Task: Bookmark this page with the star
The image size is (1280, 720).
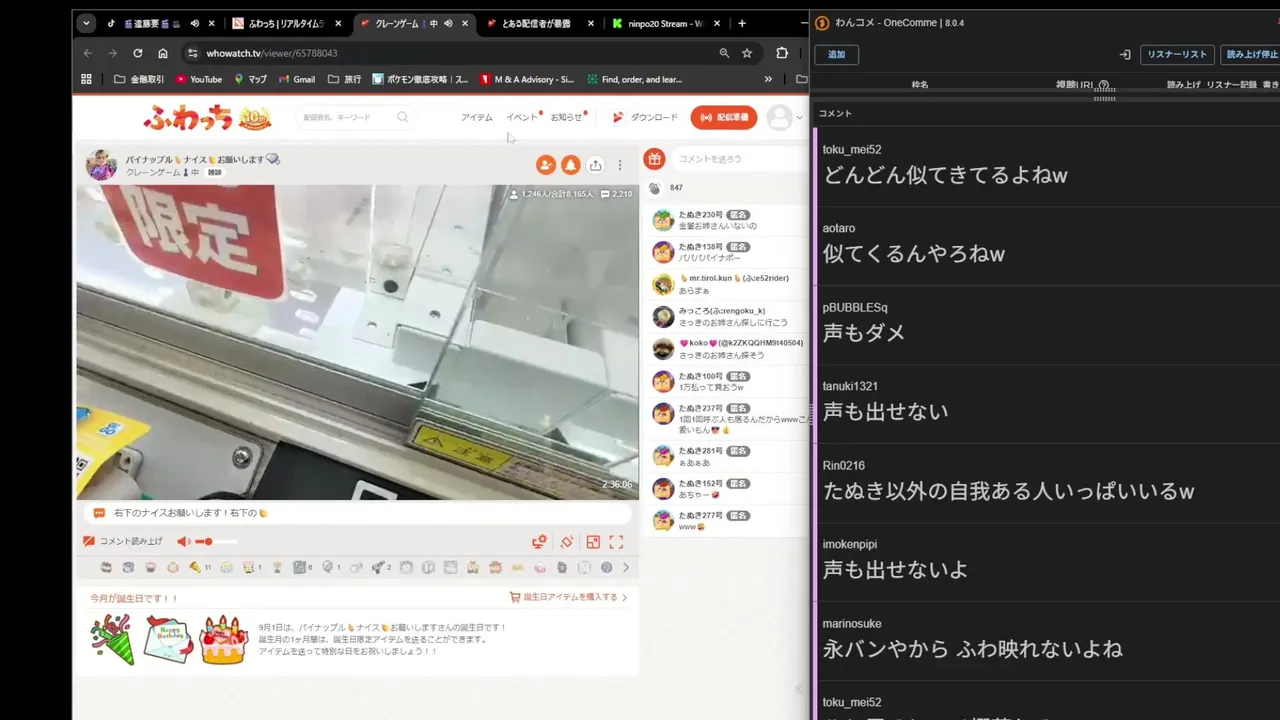Action: pos(747,53)
